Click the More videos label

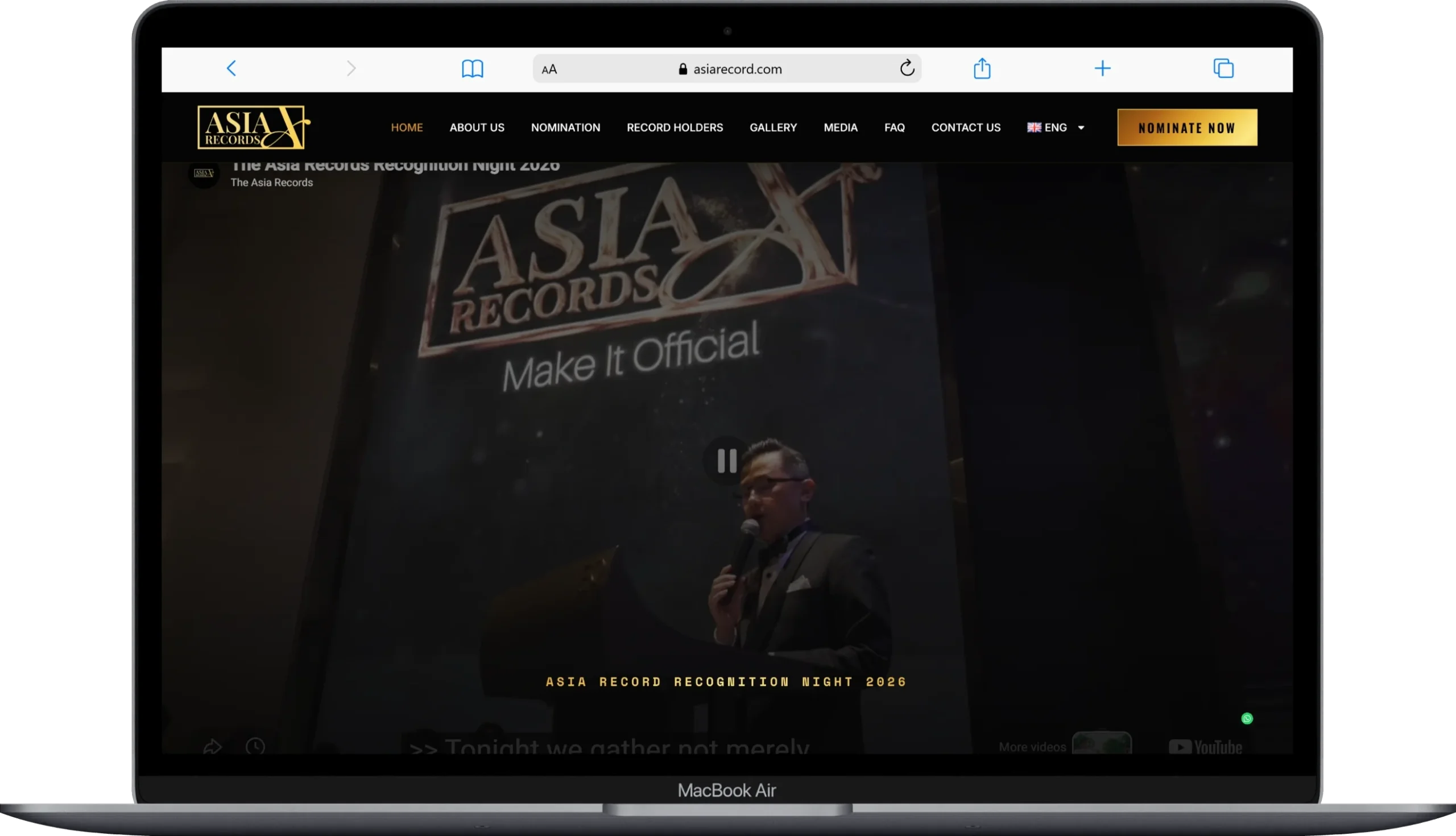pos(1032,747)
